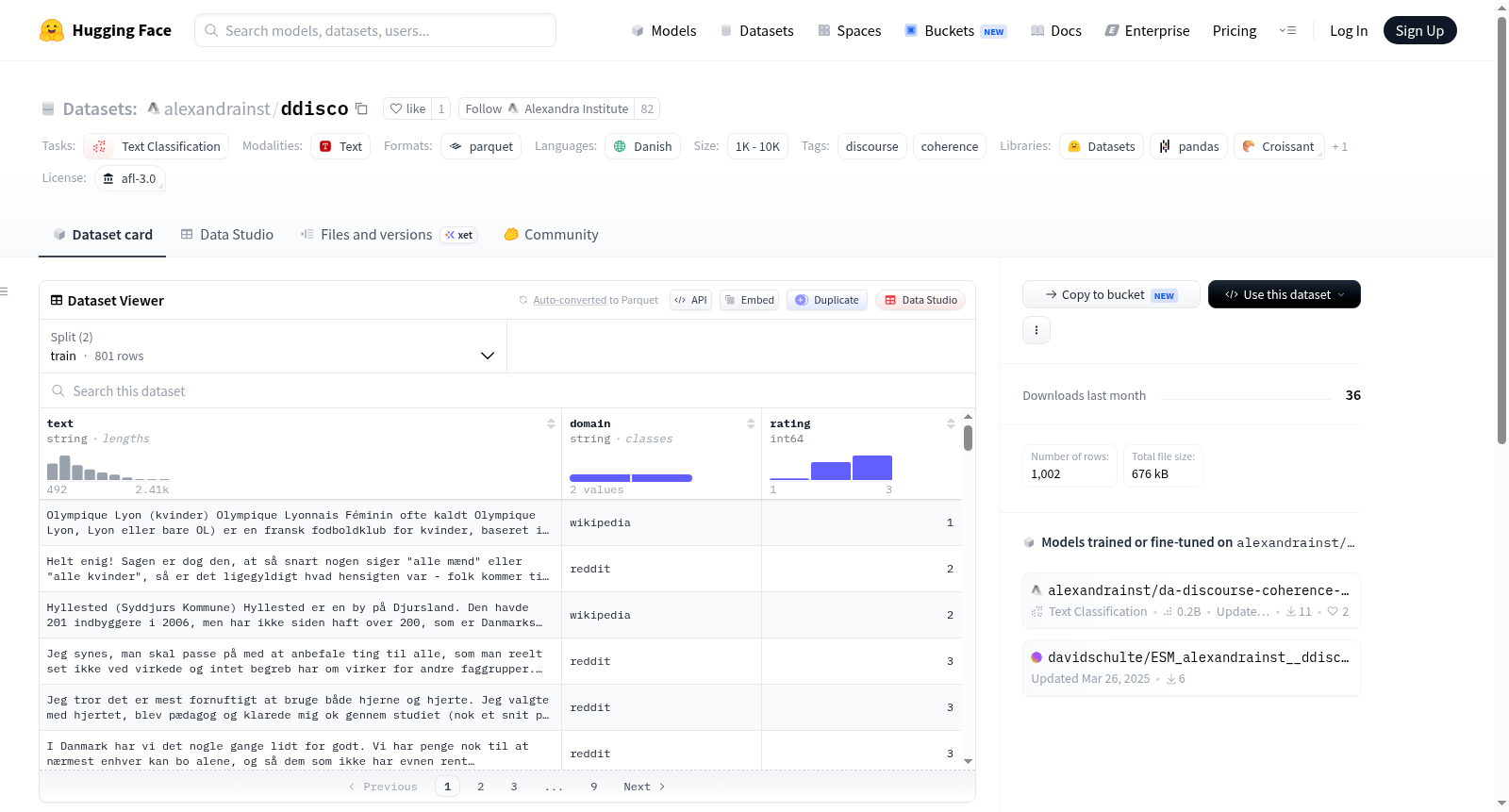Open the Use this dataset dropdown

tap(1284, 294)
